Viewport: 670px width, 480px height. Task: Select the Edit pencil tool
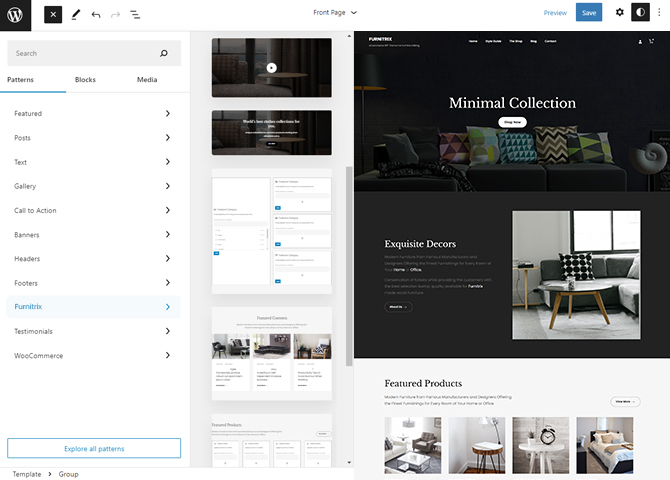click(x=75, y=14)
